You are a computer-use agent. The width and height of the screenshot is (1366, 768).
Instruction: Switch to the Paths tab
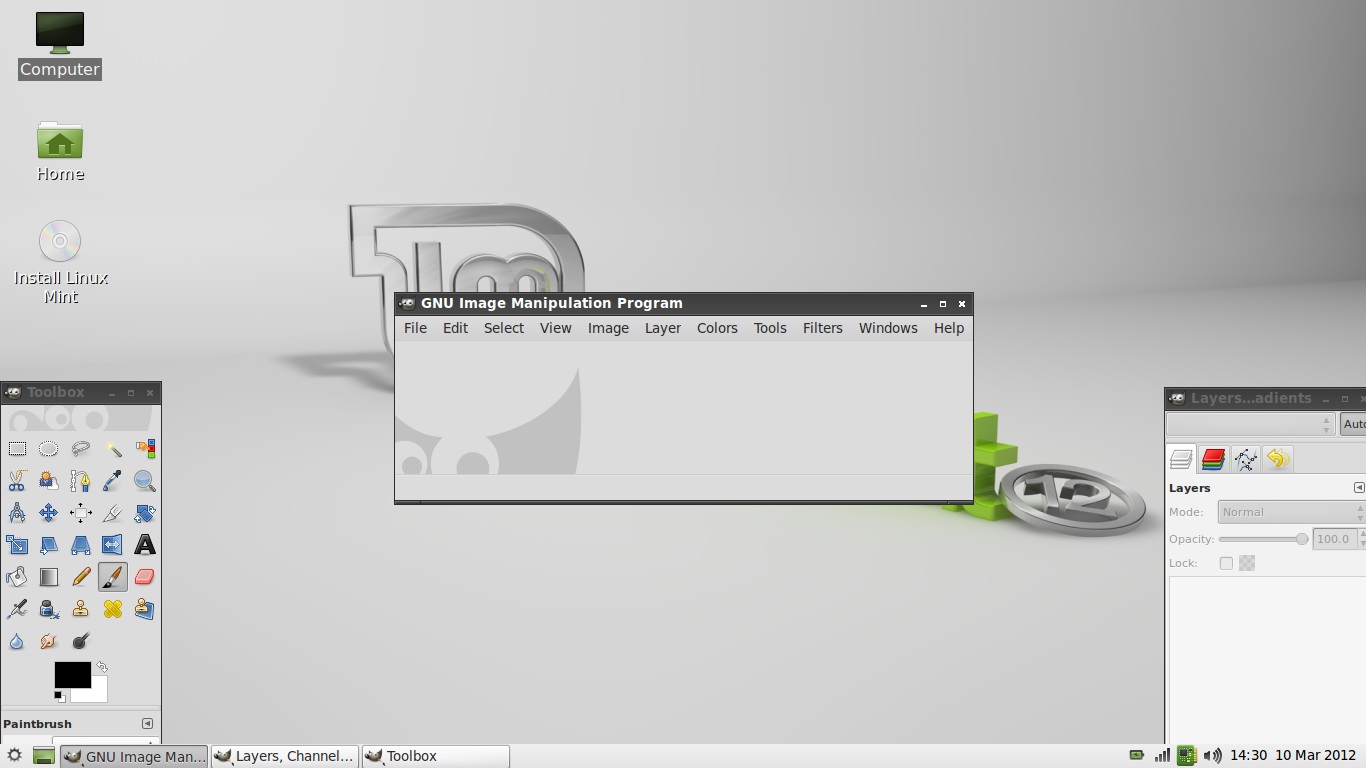(1245, 459)
